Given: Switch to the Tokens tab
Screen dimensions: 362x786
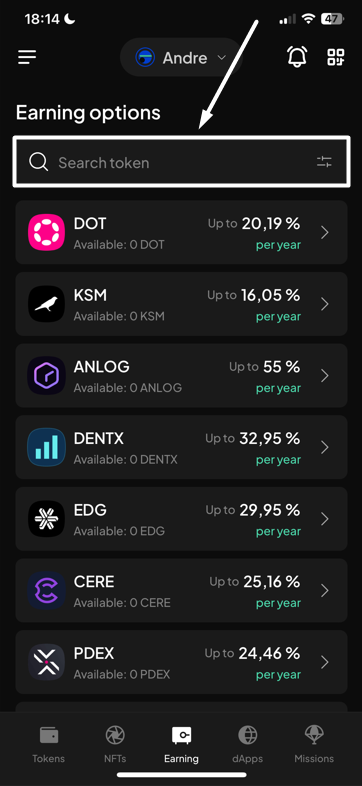Looking at the screenshot, I should coord(49,744).
